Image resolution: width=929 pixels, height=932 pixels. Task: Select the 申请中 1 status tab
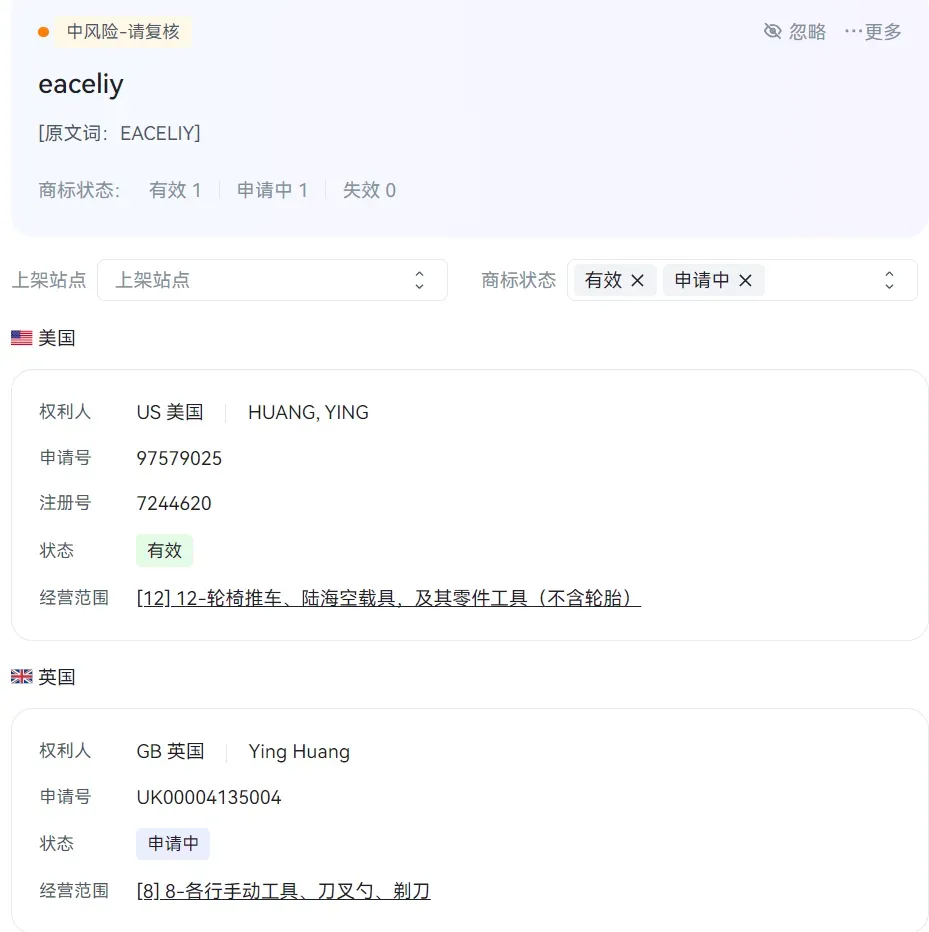272,190
